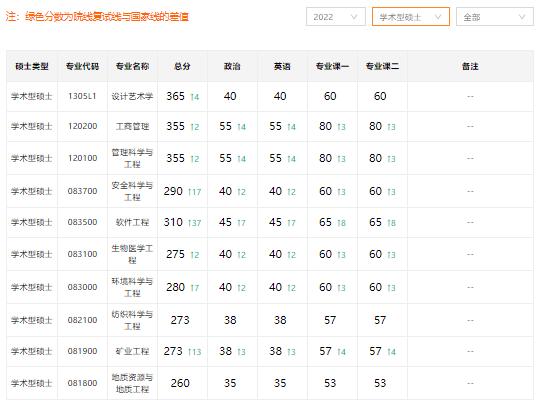Click the 专业代码 column header

tap(82, 66)
